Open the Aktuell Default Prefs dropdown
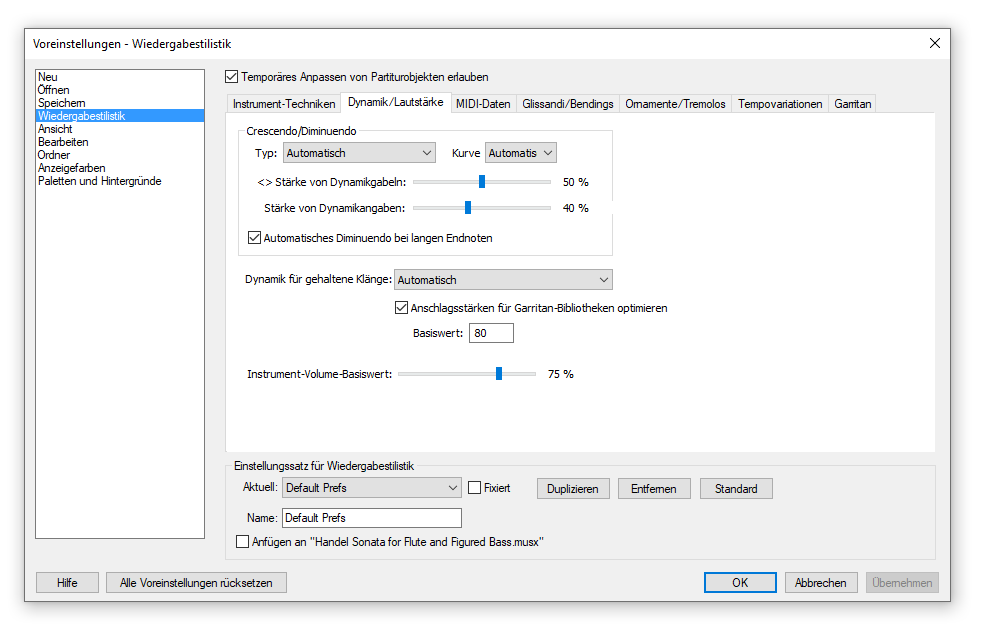This screenshot has height=643, width=992. click(371, 488)
